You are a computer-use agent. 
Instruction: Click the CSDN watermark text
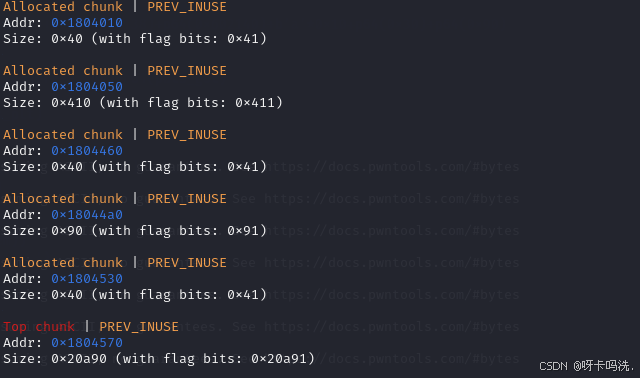click(x=587, y=366)
